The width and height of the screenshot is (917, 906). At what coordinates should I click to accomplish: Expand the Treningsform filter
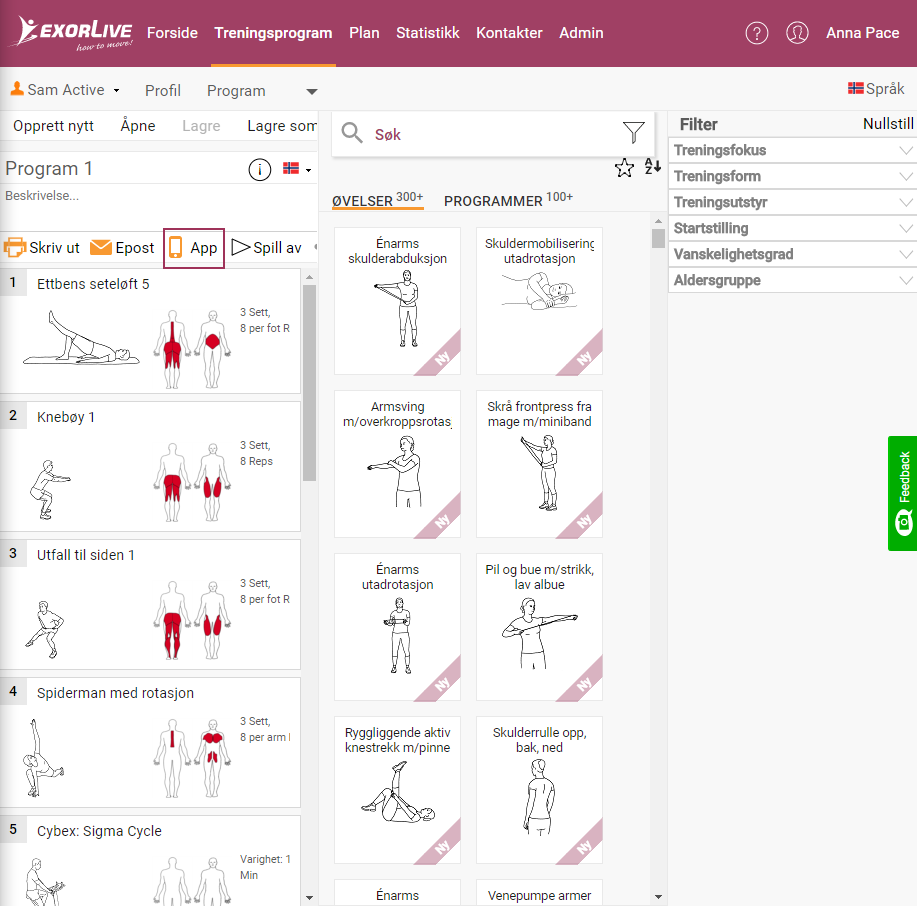(792, 176)
